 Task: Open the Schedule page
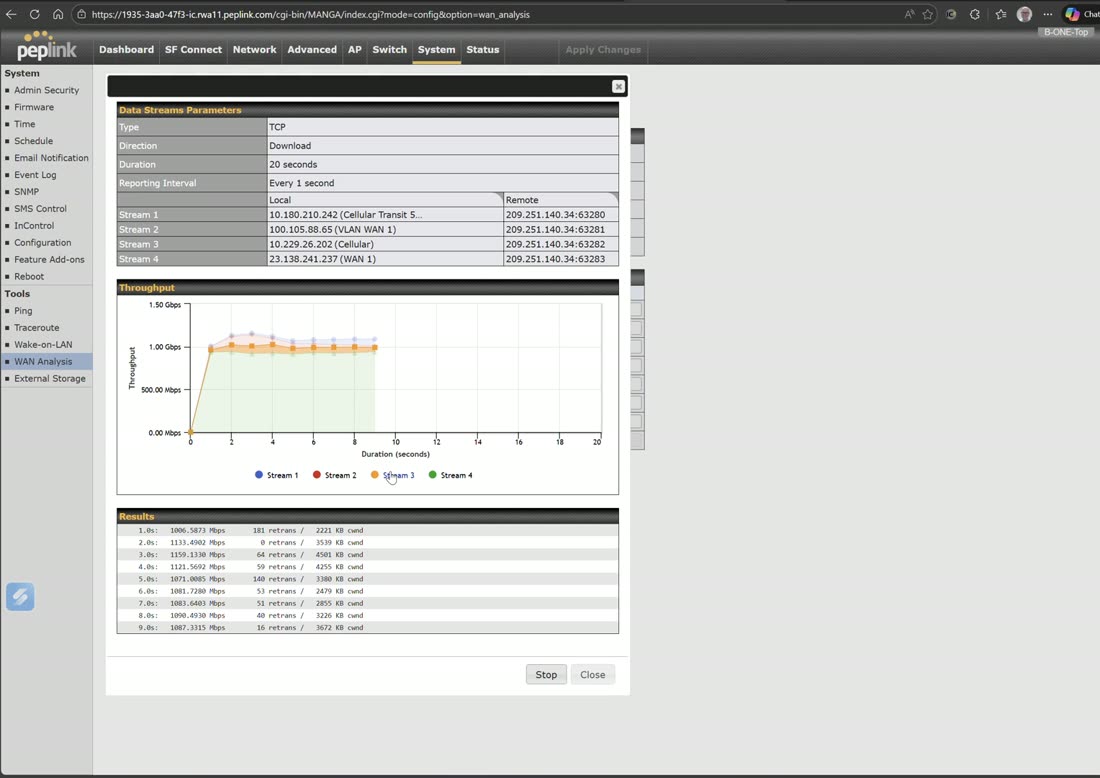(34, 141)
